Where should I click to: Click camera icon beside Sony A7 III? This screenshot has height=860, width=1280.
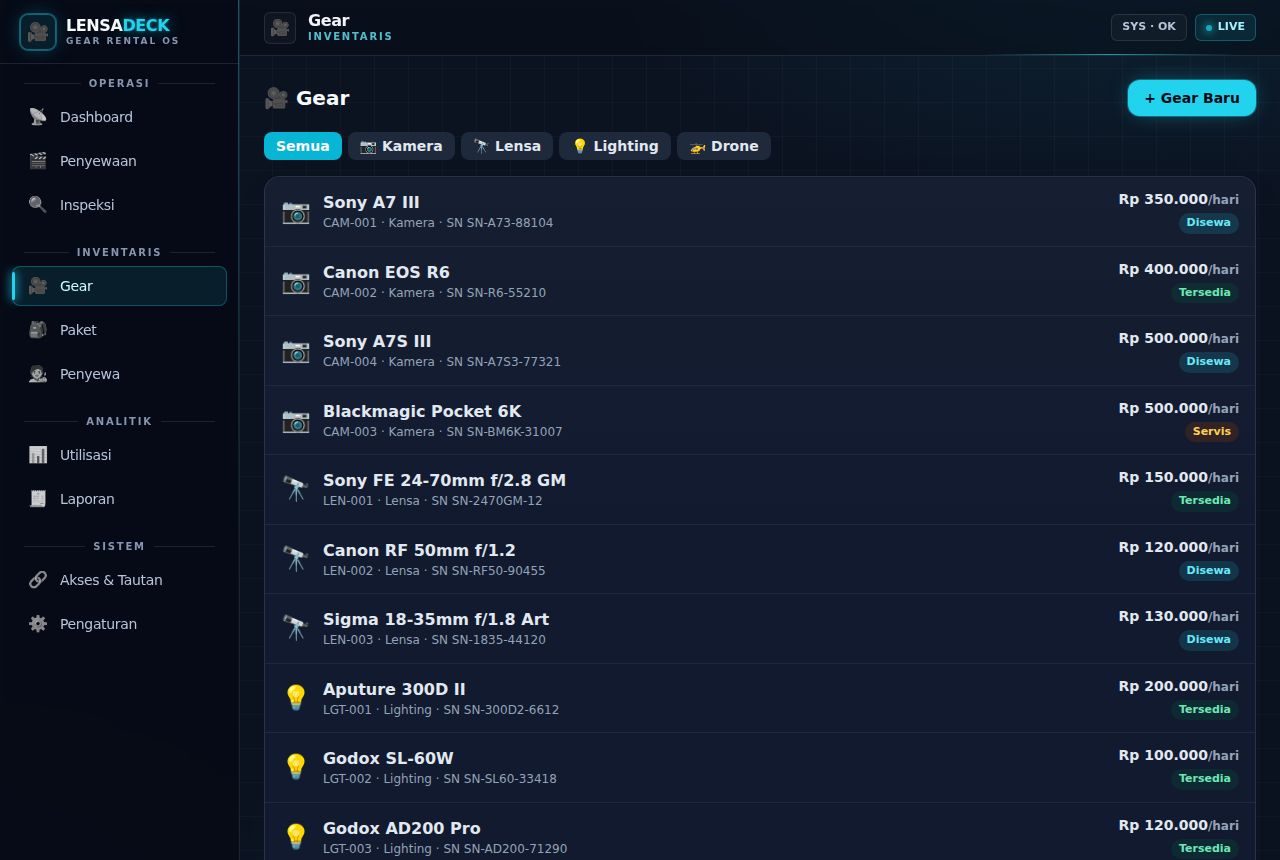click(x=295, y=212)
